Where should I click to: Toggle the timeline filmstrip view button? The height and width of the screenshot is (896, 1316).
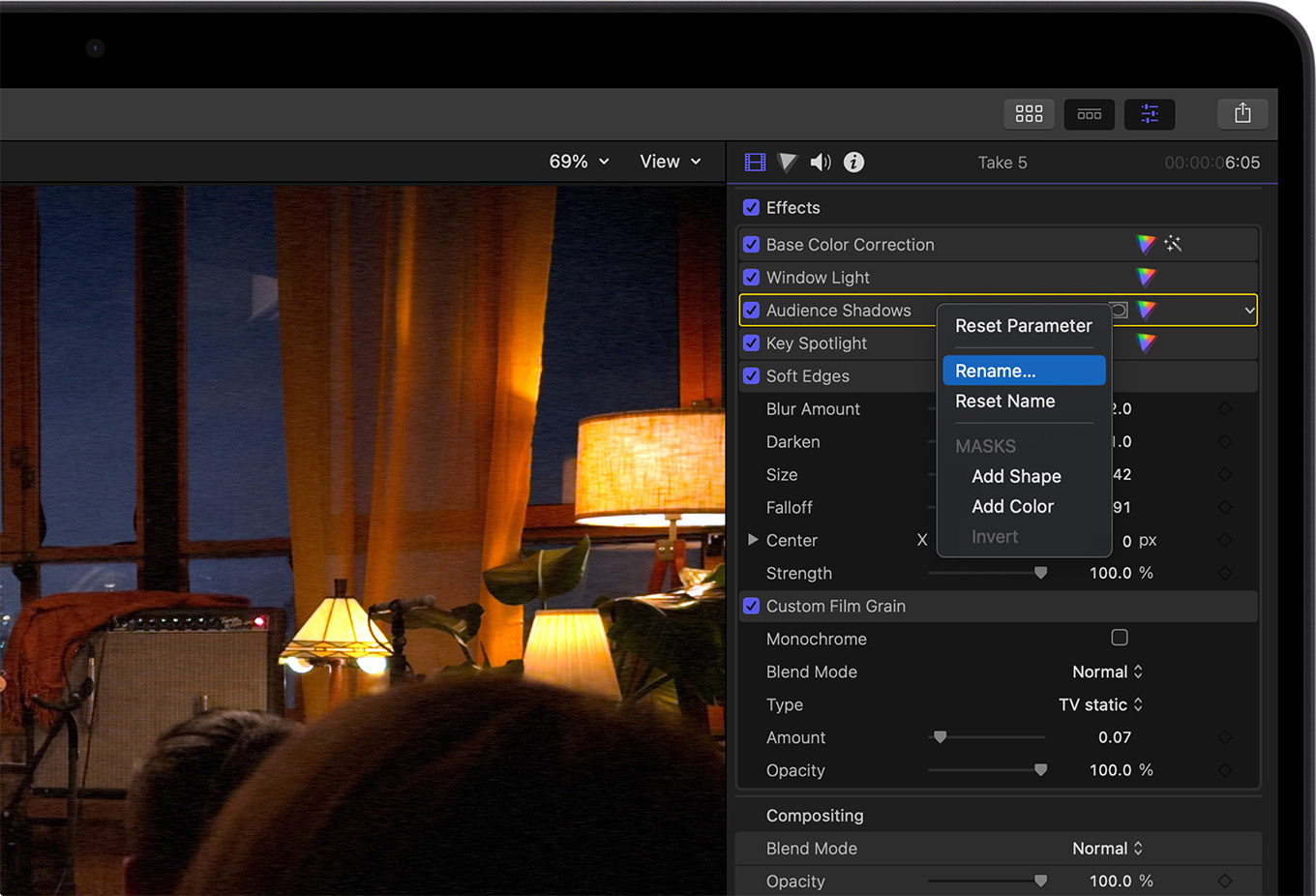[x=1090, y=114]
